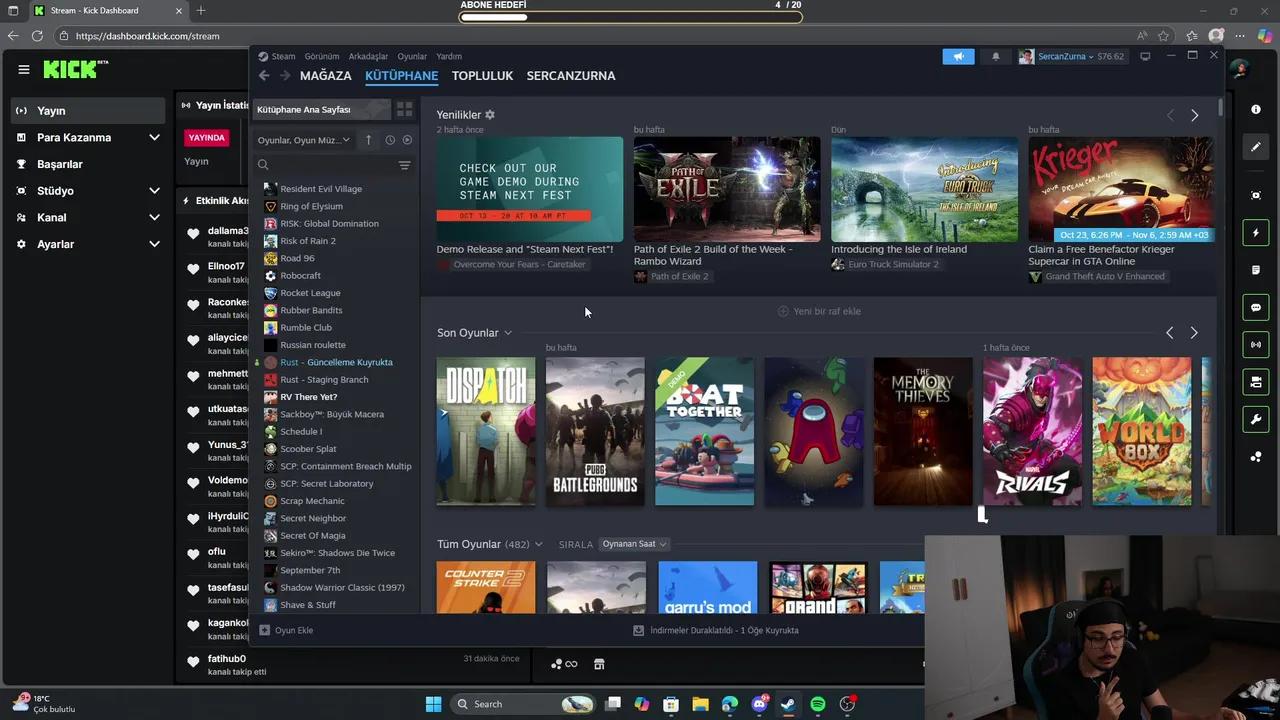Image resolution: width=1280 pixels, height=720 pixels.
Task: Click the Oyun Ekle plus icon
Action: click(264, 630)
